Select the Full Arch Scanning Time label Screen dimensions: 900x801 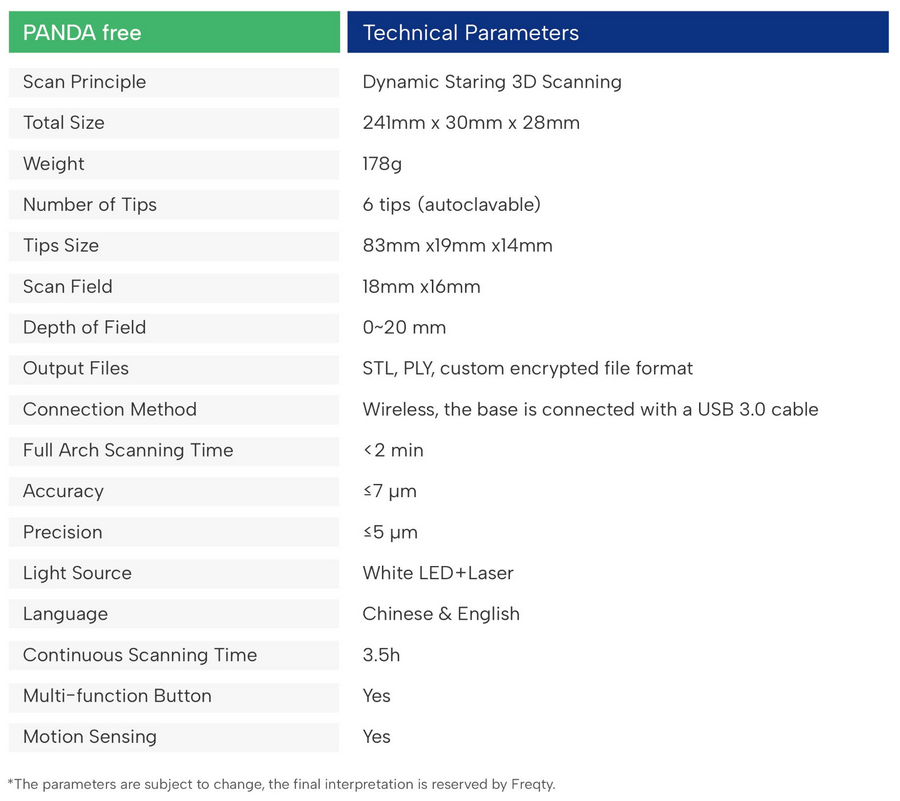127,451
